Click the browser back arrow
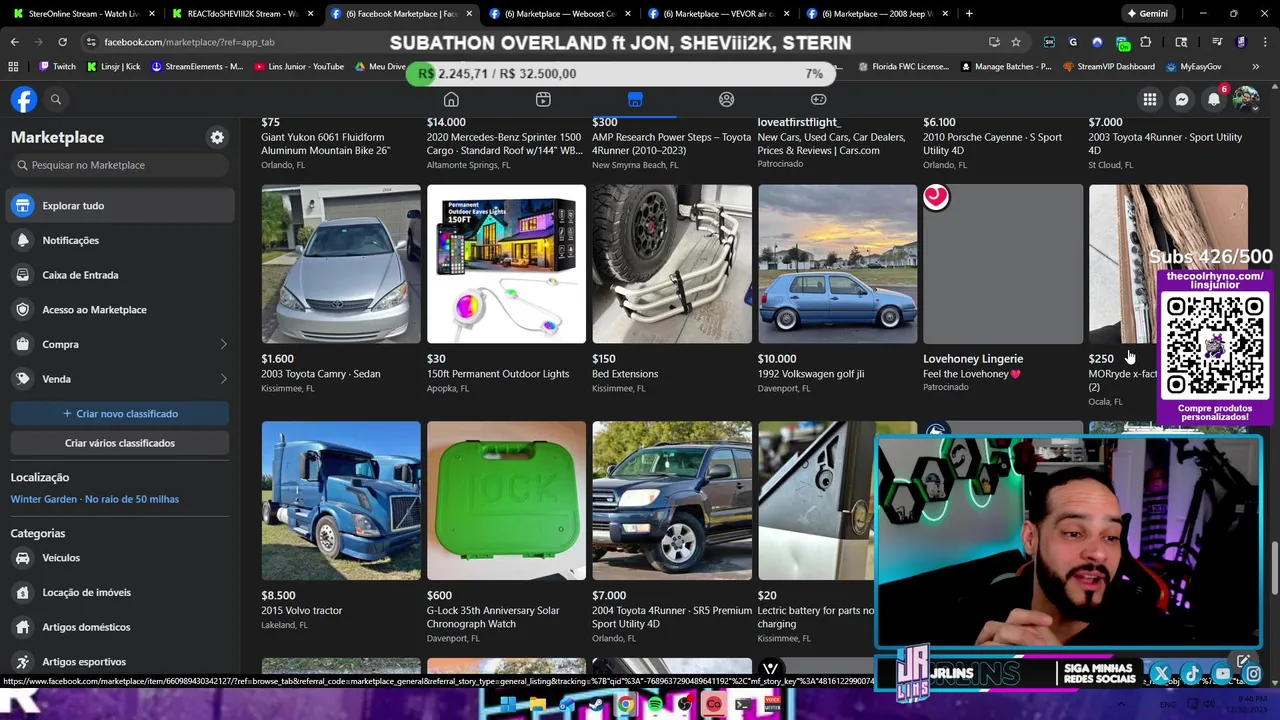Screen dimensions: 1280x720 (x=14, y=42)
